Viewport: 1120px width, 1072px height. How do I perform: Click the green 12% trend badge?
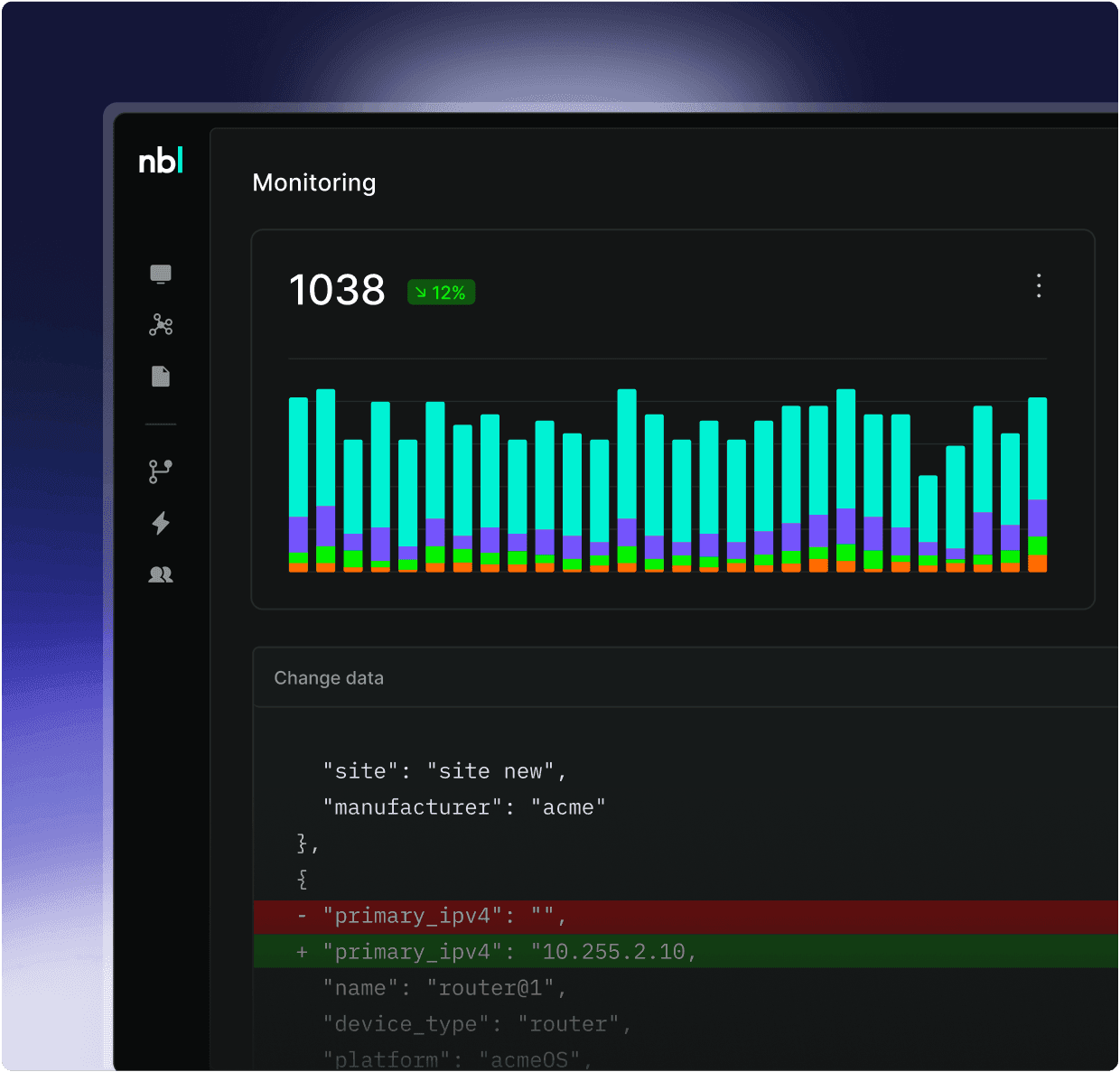[441, 292]
